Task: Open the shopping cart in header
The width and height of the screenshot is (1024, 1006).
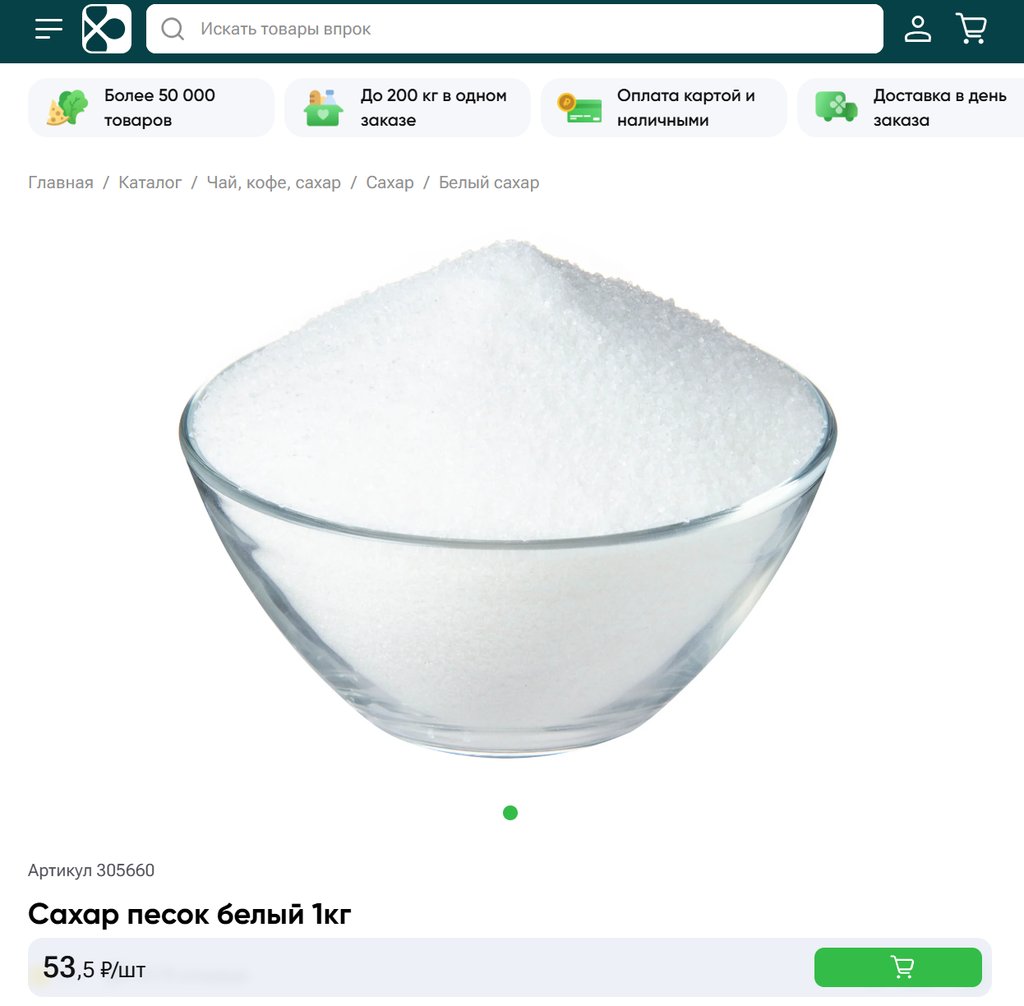Action: coord(971,29)
